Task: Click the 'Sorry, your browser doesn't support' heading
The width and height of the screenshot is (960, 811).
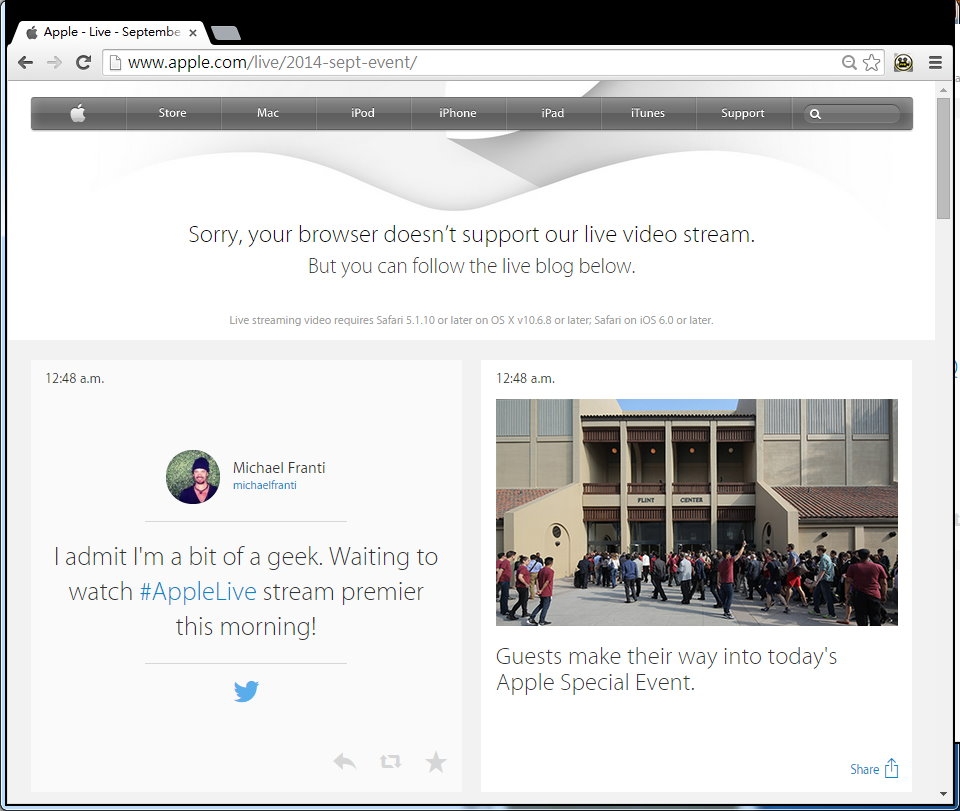Action: [471, 234]
